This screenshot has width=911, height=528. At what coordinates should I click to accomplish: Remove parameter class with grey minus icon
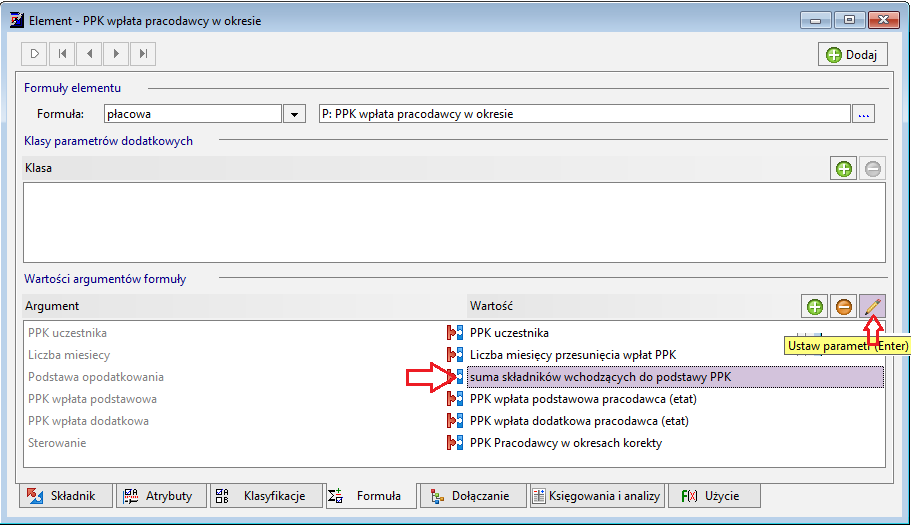pos(873,169)
